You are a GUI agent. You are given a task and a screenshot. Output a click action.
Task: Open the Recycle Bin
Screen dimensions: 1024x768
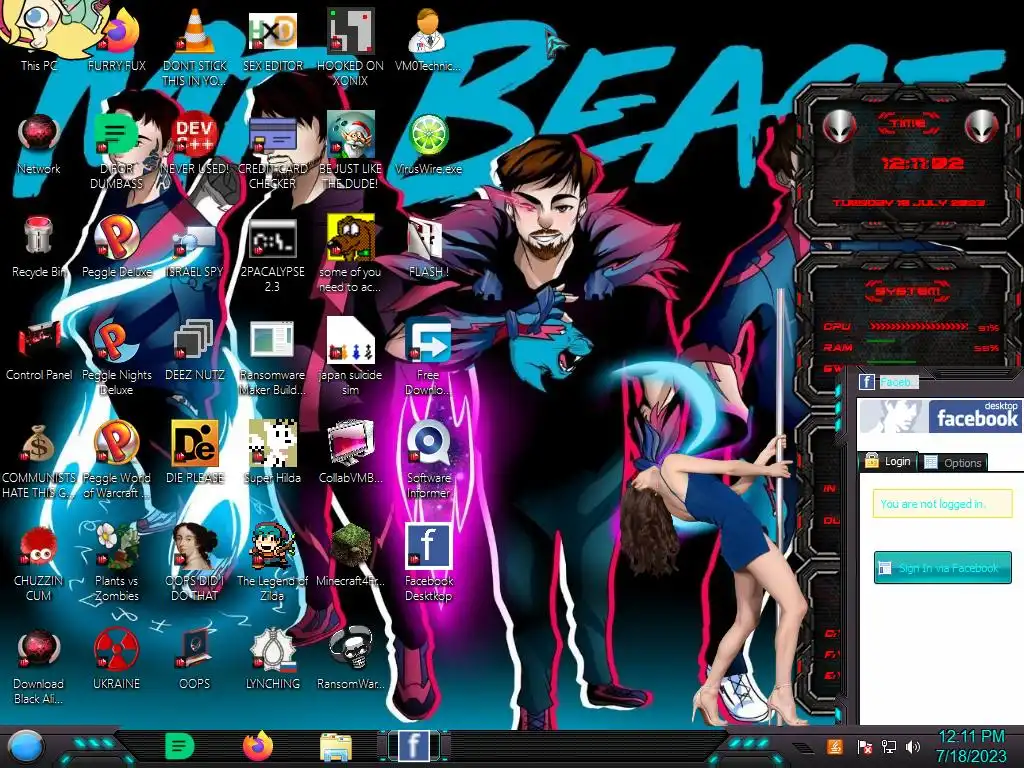39,245
